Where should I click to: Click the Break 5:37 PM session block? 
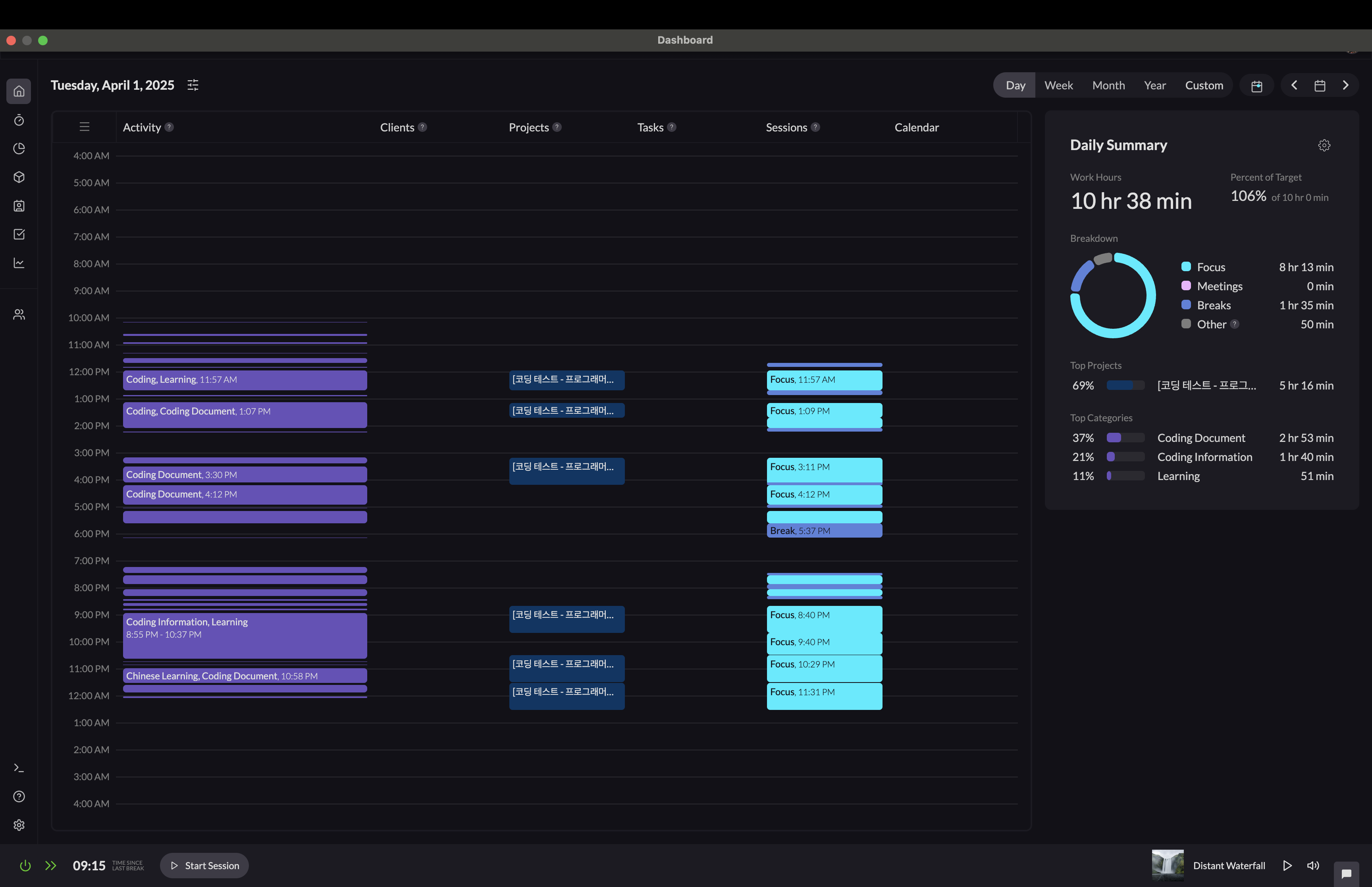(824, 530)
